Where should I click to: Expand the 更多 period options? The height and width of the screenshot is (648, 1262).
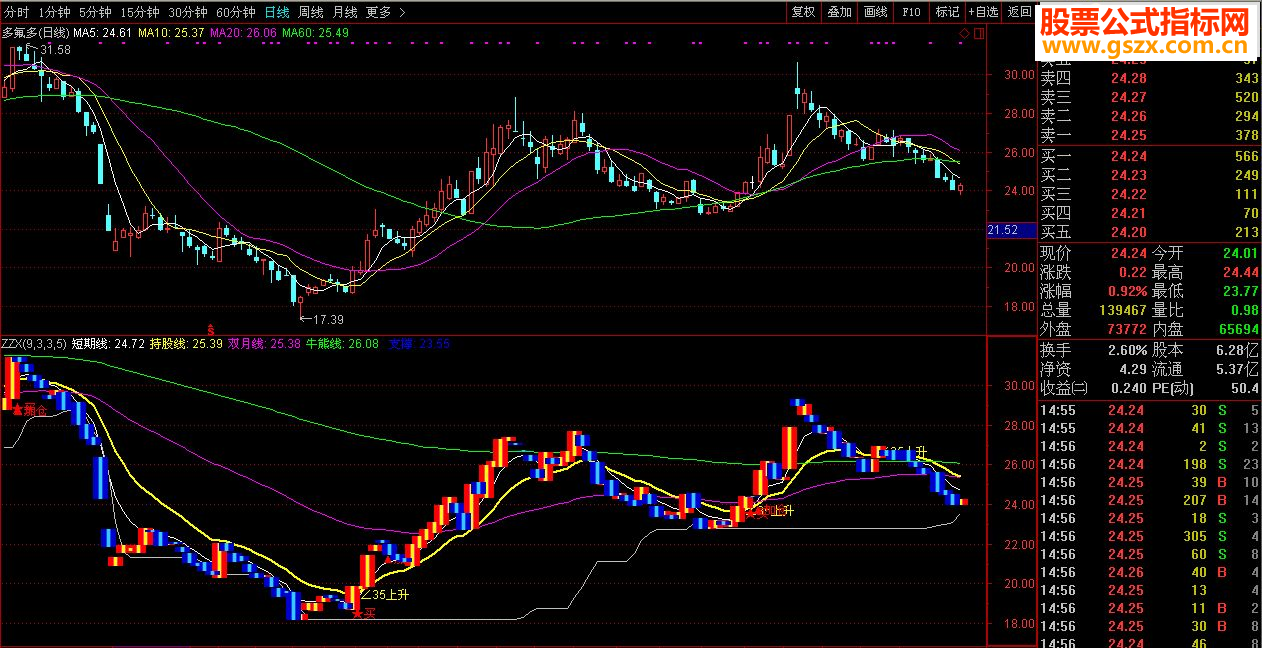(x=385, y=12)
